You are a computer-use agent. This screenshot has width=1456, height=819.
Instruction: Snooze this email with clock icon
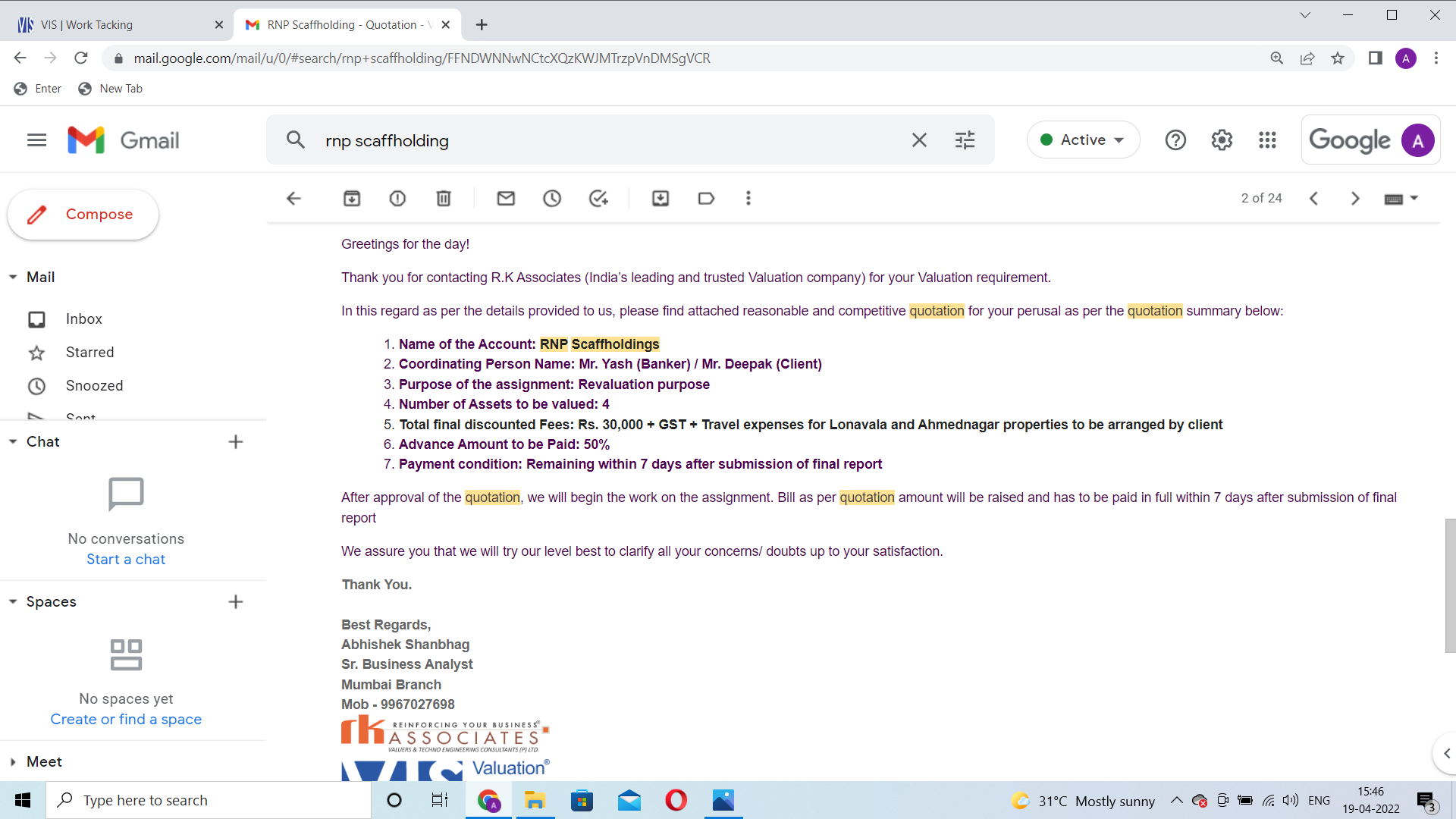click(552, 199)
